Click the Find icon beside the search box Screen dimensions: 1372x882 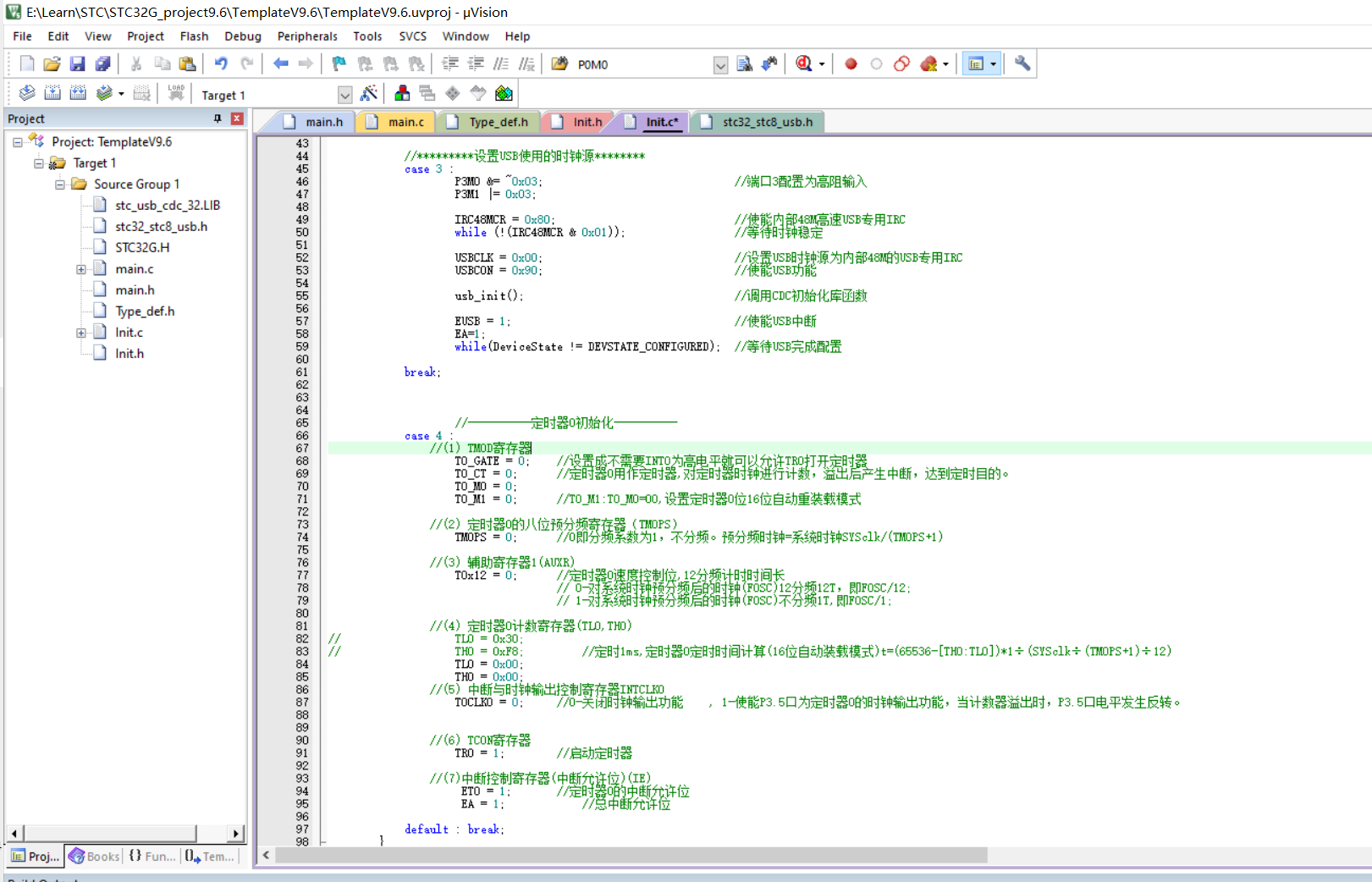tap(744, 63)
